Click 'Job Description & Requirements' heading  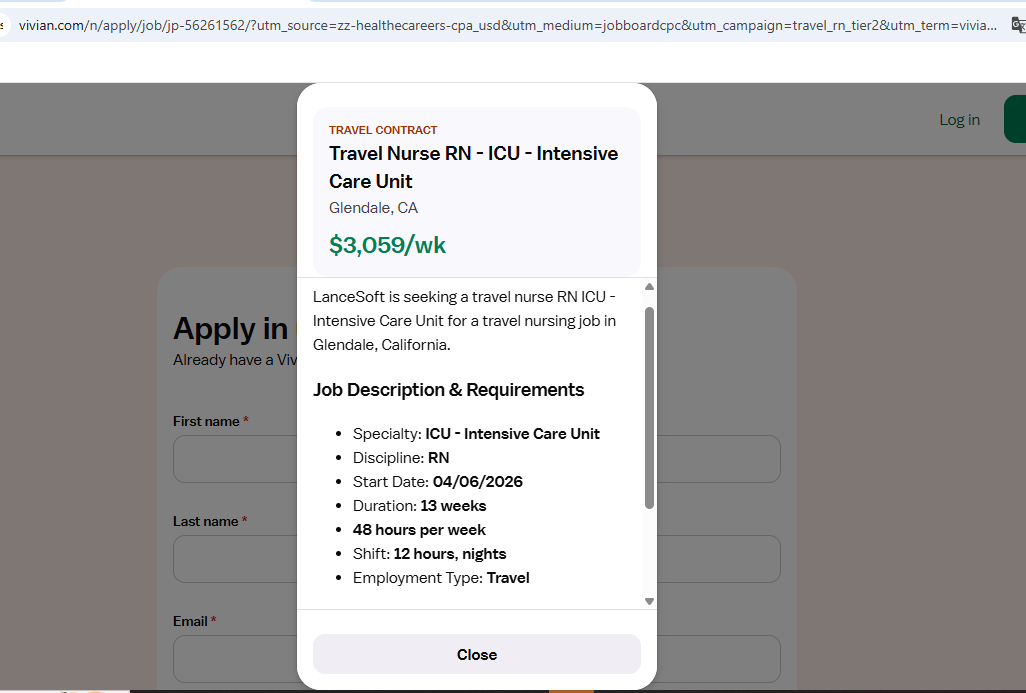click(x=448, y=390)
